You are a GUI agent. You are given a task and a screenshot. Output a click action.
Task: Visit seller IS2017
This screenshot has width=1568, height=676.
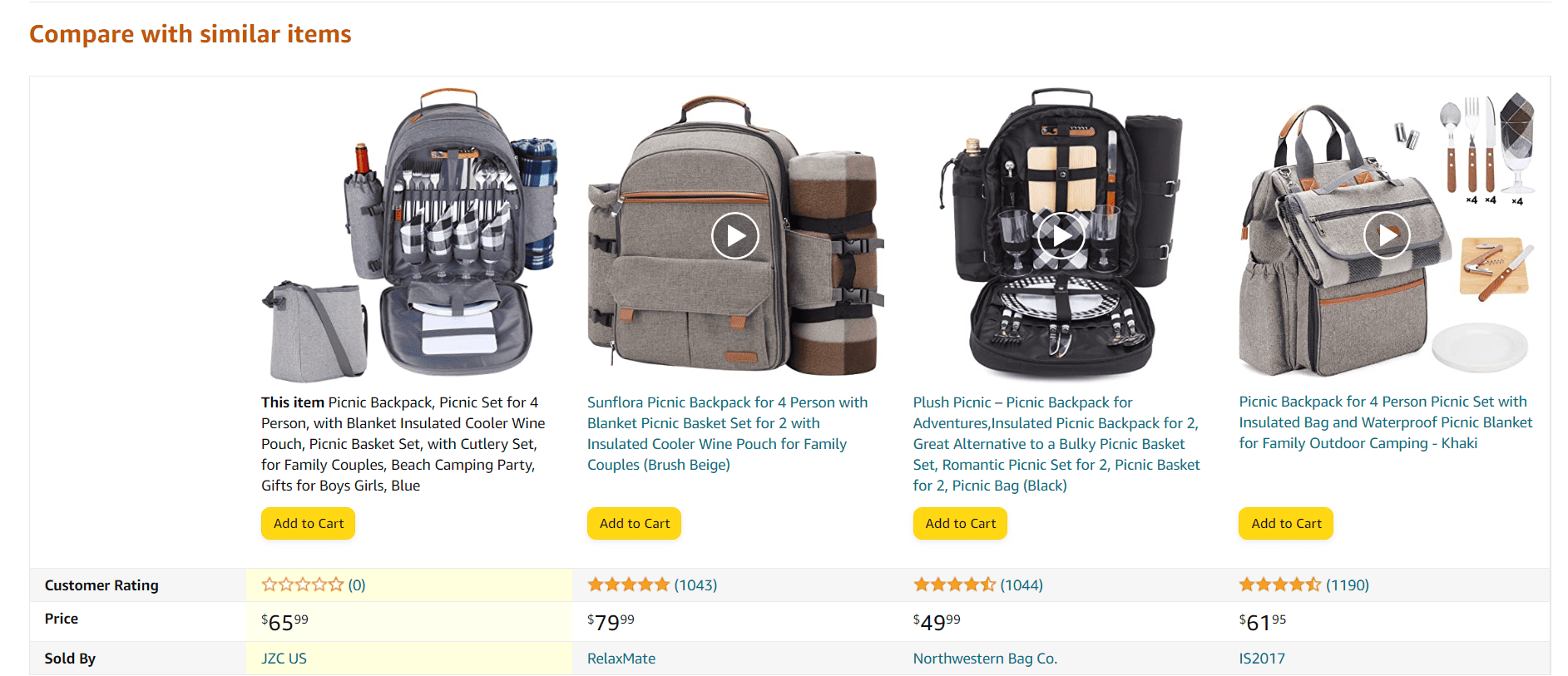point(1262,658)
